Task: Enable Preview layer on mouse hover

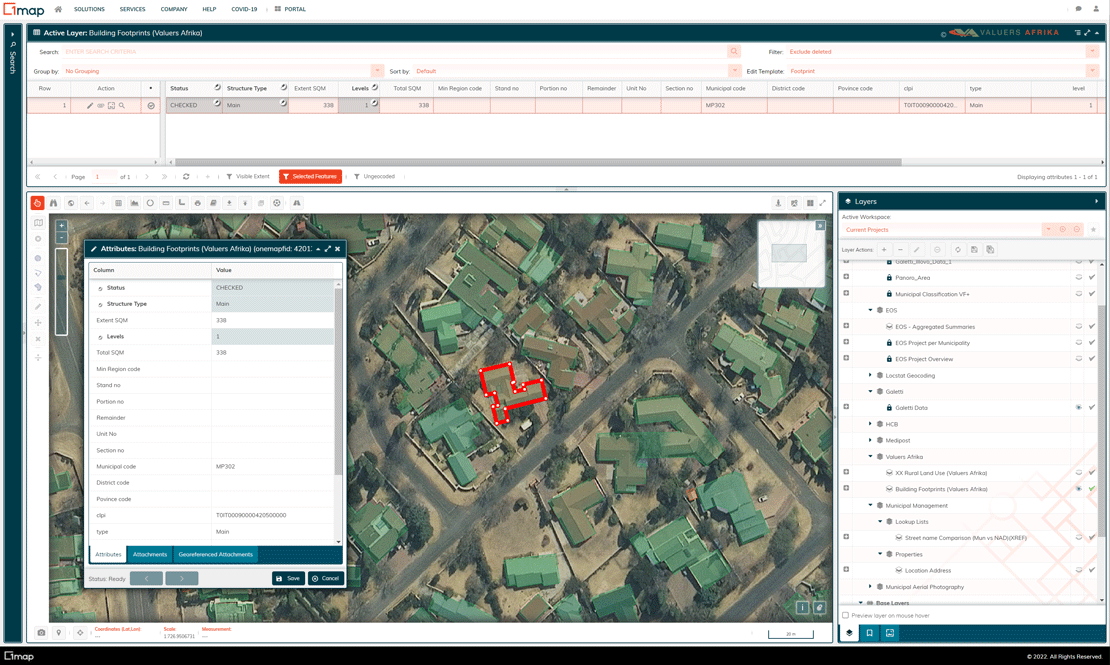Action: [x=846, y=615]
